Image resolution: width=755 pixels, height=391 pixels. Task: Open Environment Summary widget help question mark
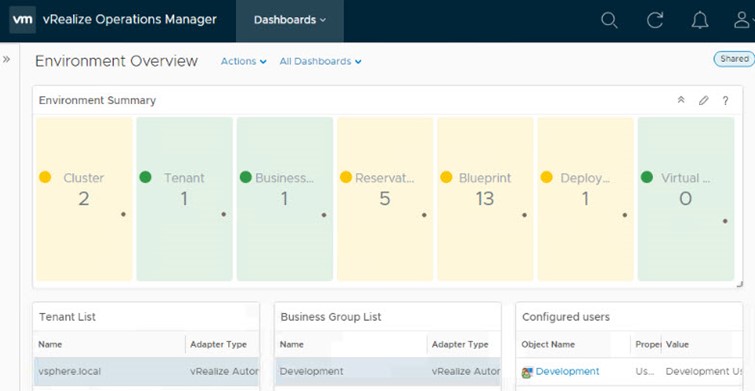[x=725, y=101]
